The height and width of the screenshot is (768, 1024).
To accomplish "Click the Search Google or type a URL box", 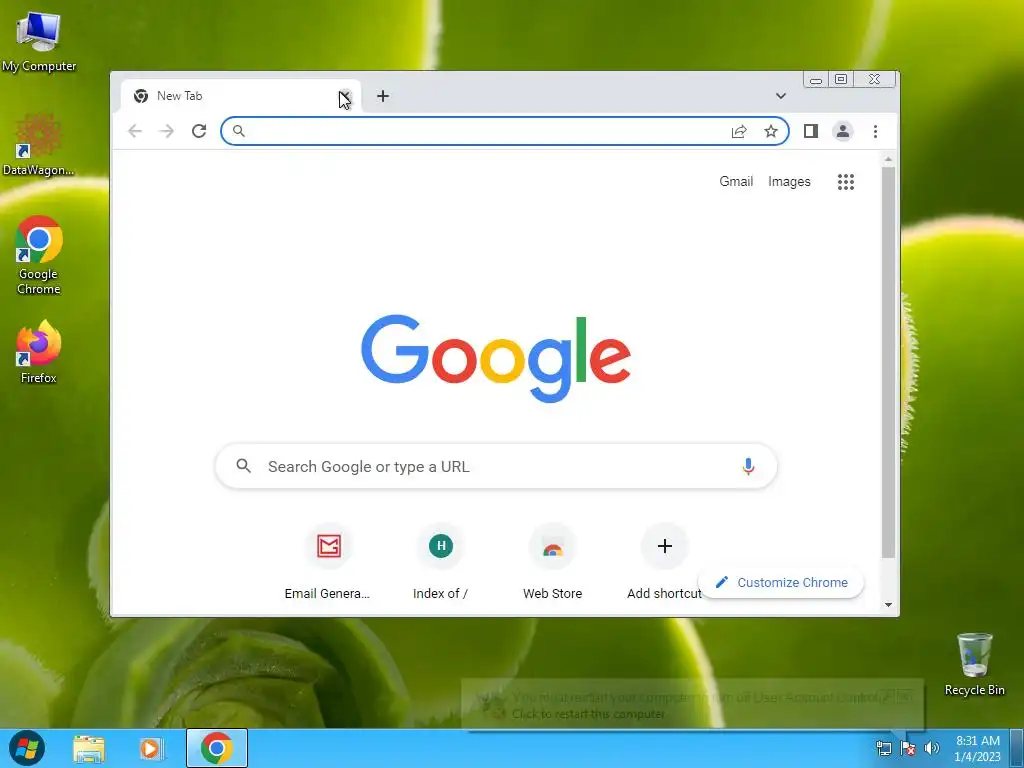I will (496, 466).
